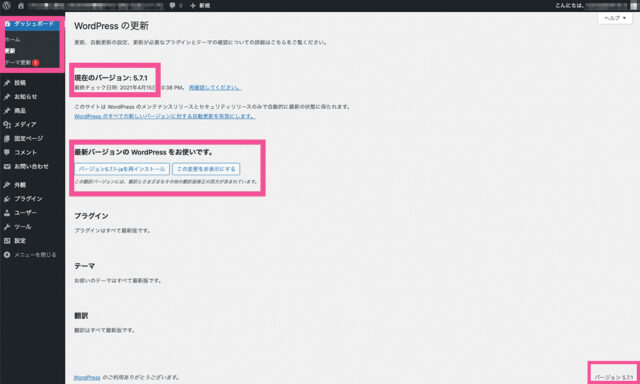Add new content with the + 新規 item
This screenshot has height=384, width=640.
click(200, 6)
